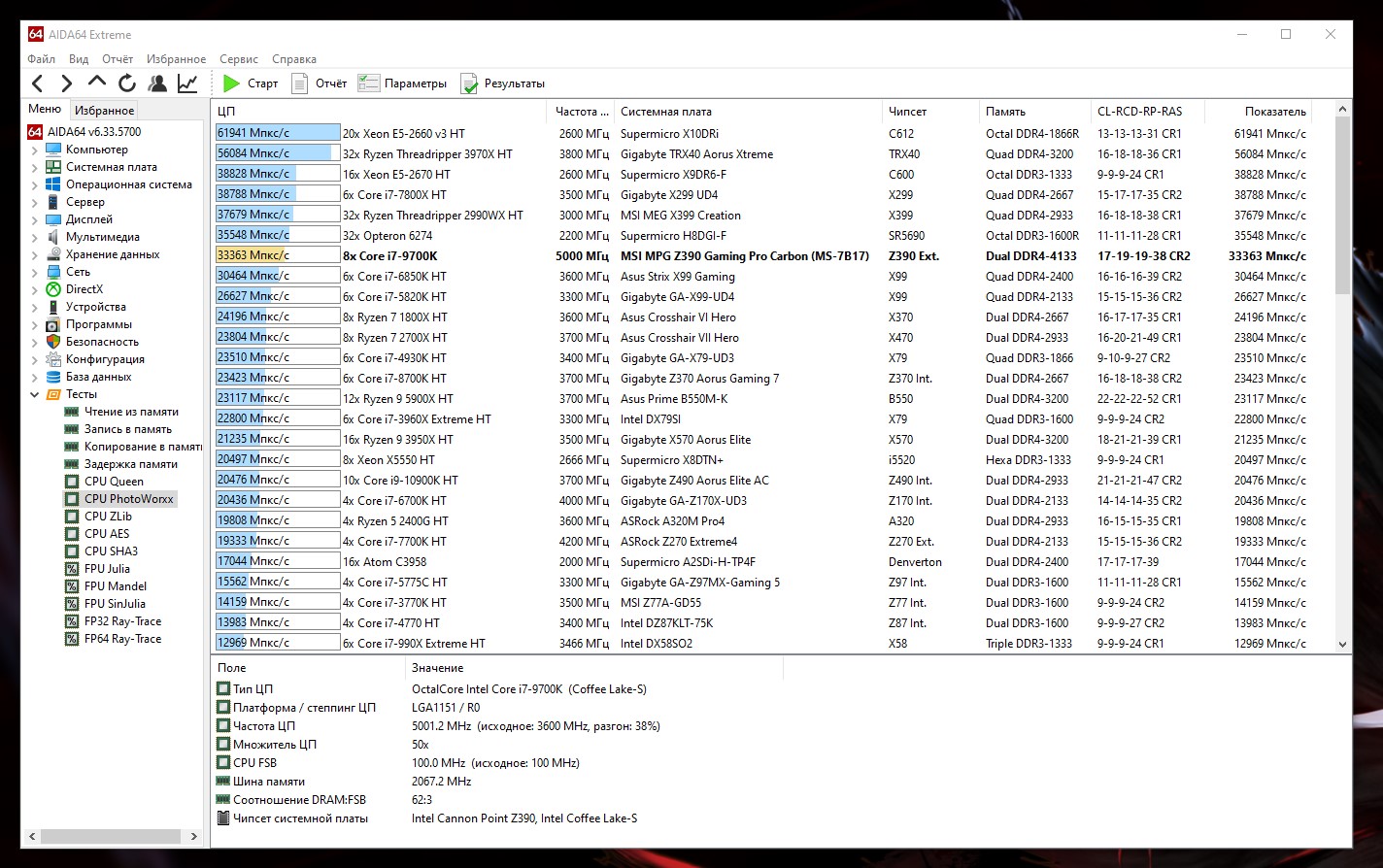Open the Сервис menu
Image resolution: width=1383 pixels, height=868 pixels.
pos(239,59)
